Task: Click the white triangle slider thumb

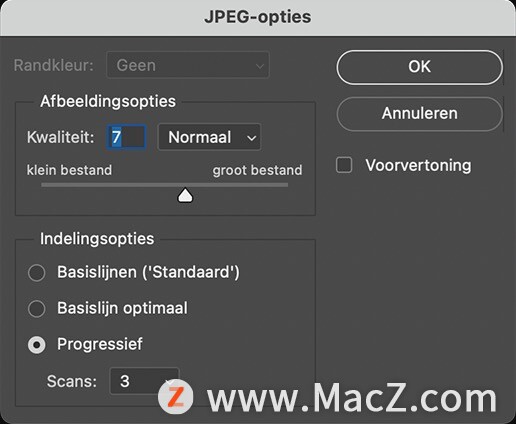Action: click(x=185, y=195)
